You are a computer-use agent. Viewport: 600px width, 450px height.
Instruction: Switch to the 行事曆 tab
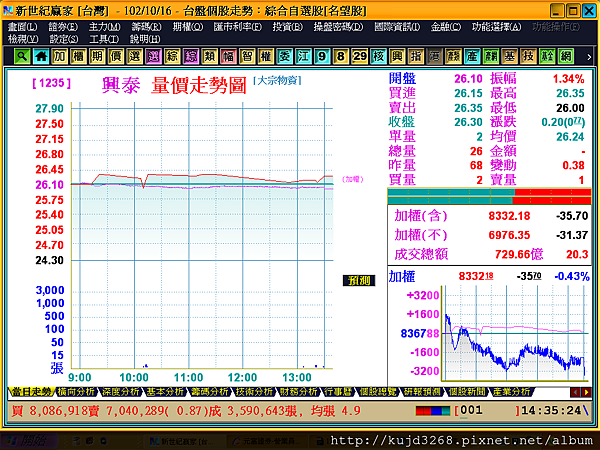338,392
